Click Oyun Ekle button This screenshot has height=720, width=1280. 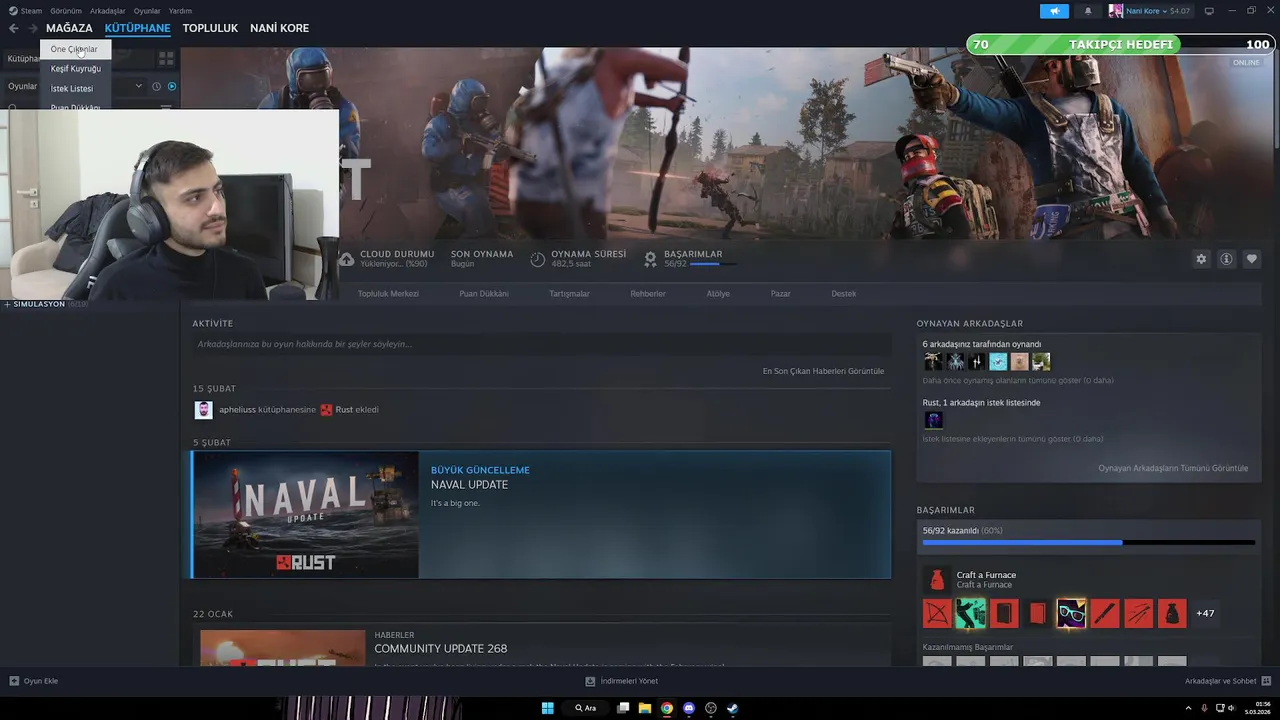(34, 681)
